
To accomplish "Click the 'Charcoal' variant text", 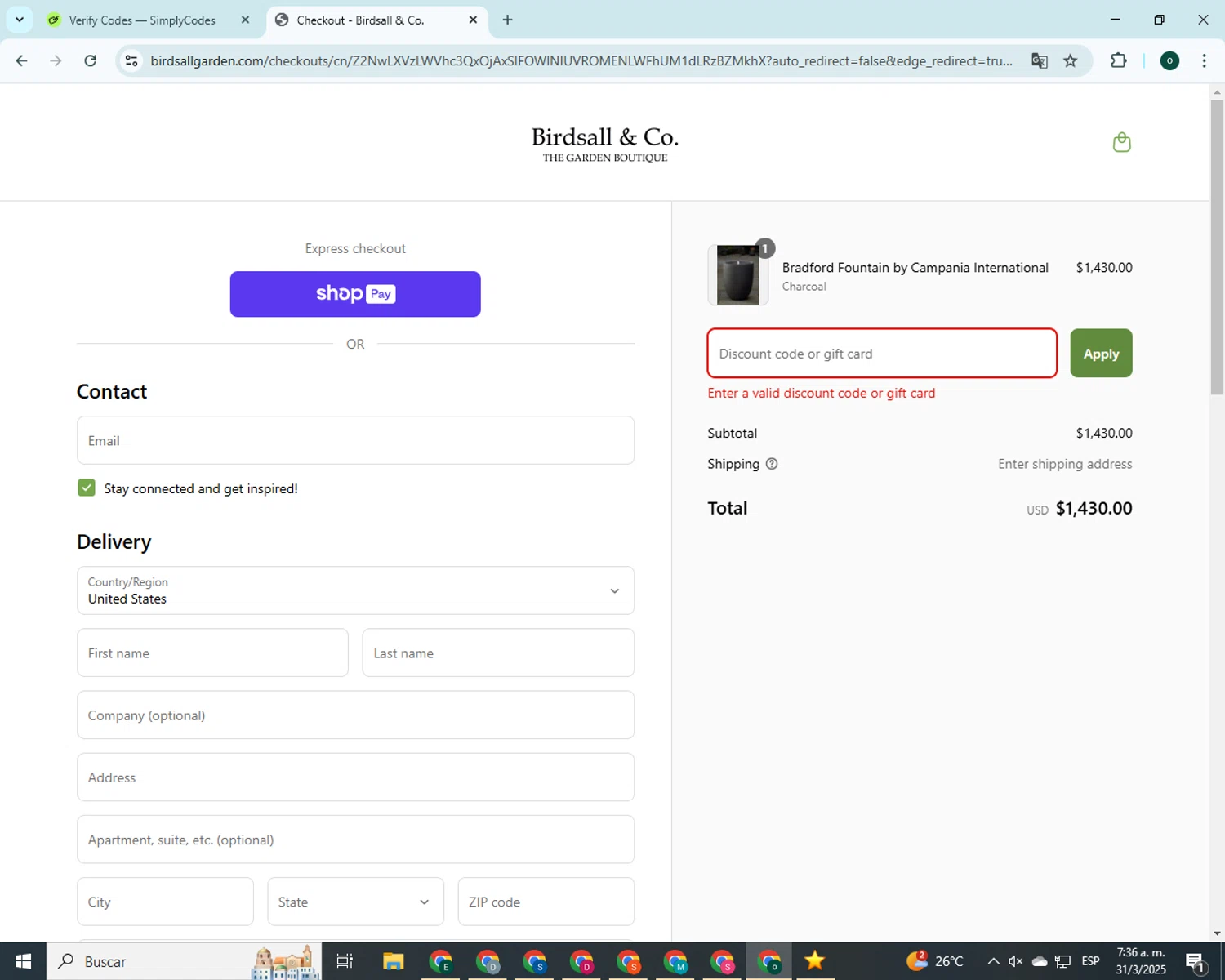I will click(804, 287).
